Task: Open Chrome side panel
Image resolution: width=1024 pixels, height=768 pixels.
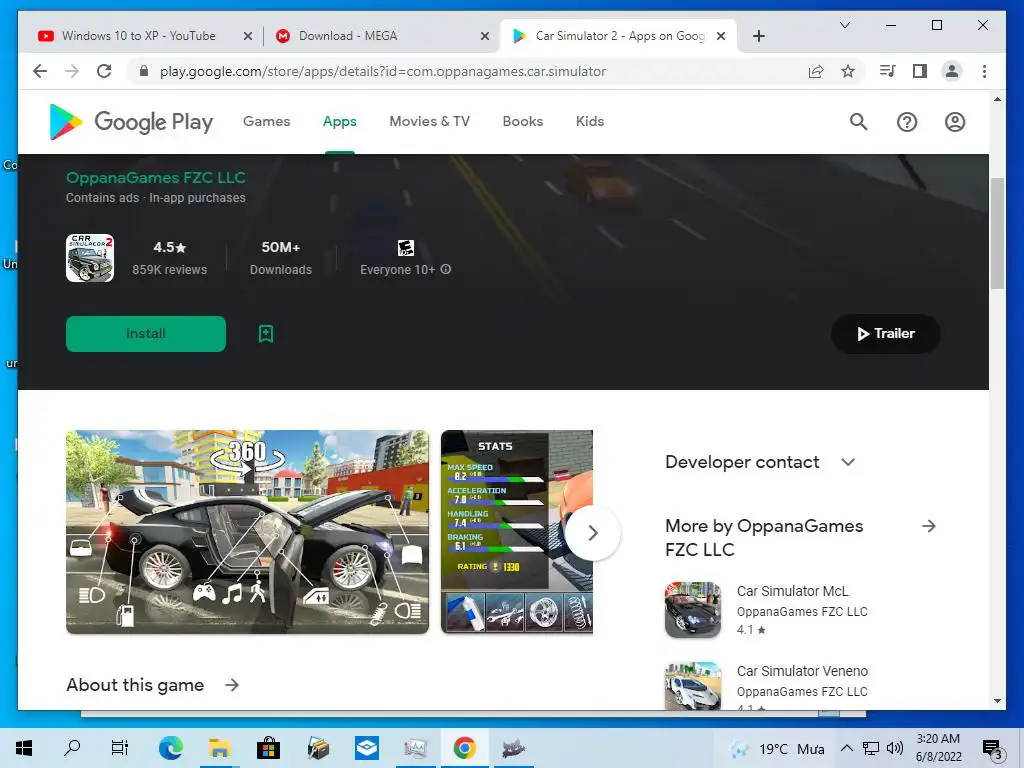Action: click(920, 71)
